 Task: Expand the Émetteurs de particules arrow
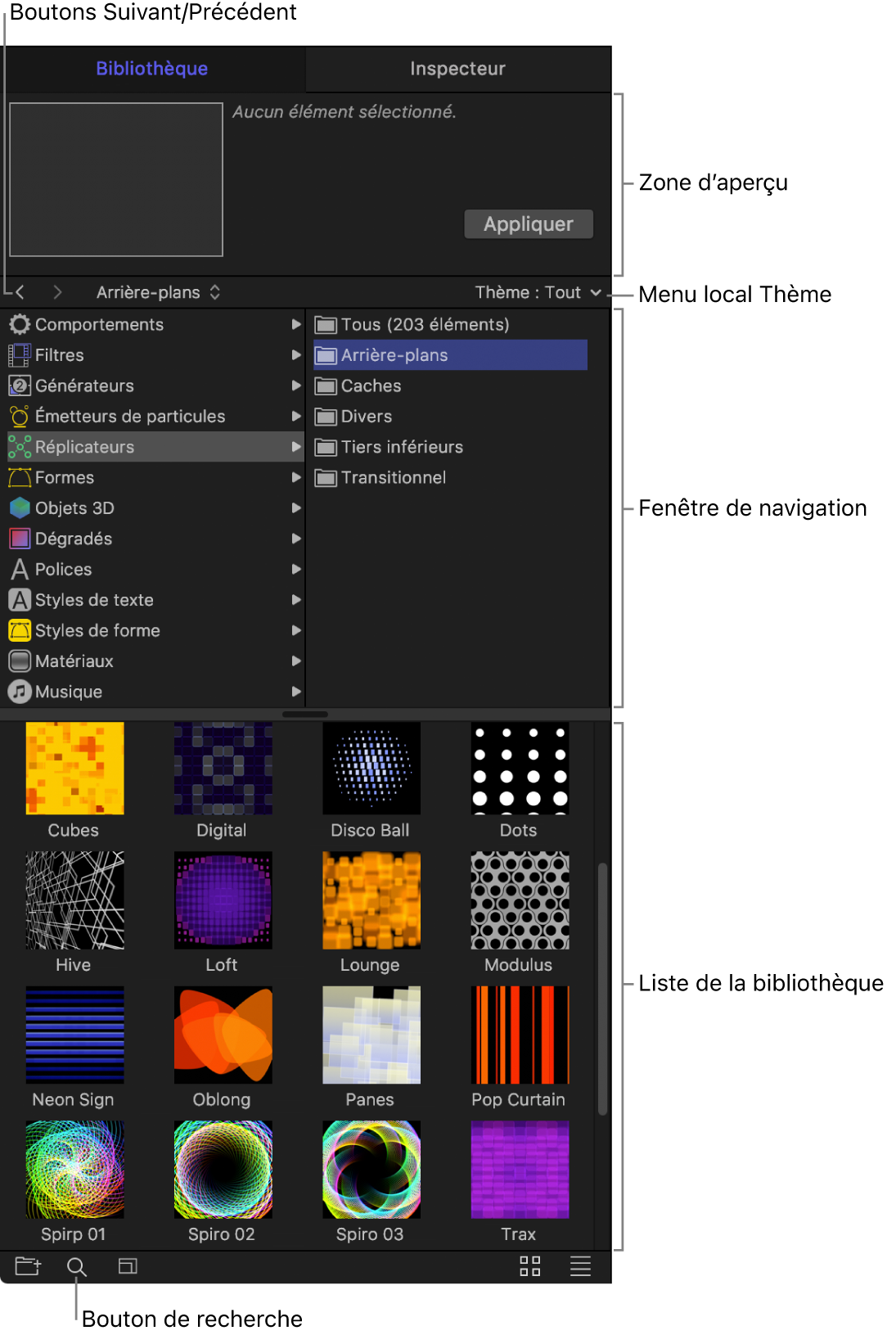296,417
